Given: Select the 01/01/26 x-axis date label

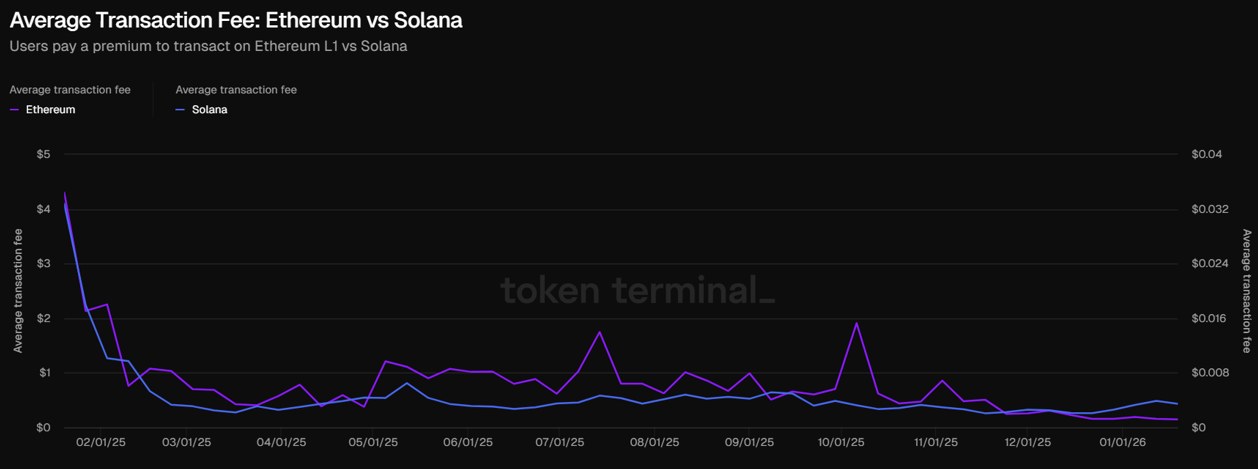Looking at the screenshot, I should tap(1121, 441).
